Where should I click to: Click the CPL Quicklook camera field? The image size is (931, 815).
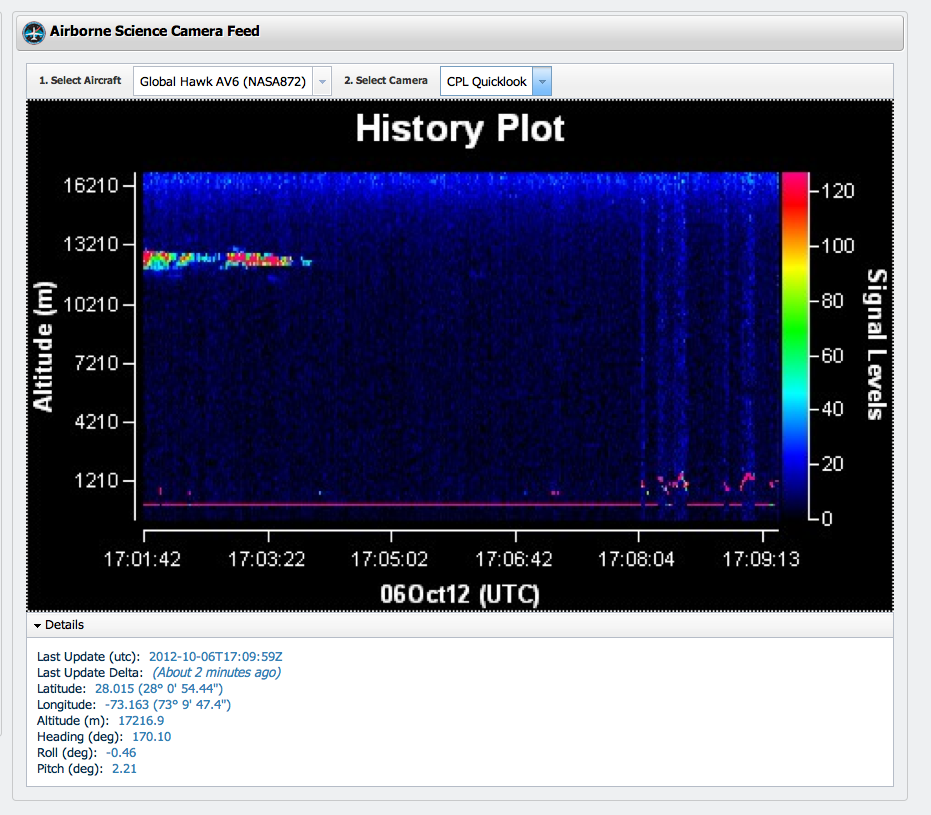click(486, 82)
